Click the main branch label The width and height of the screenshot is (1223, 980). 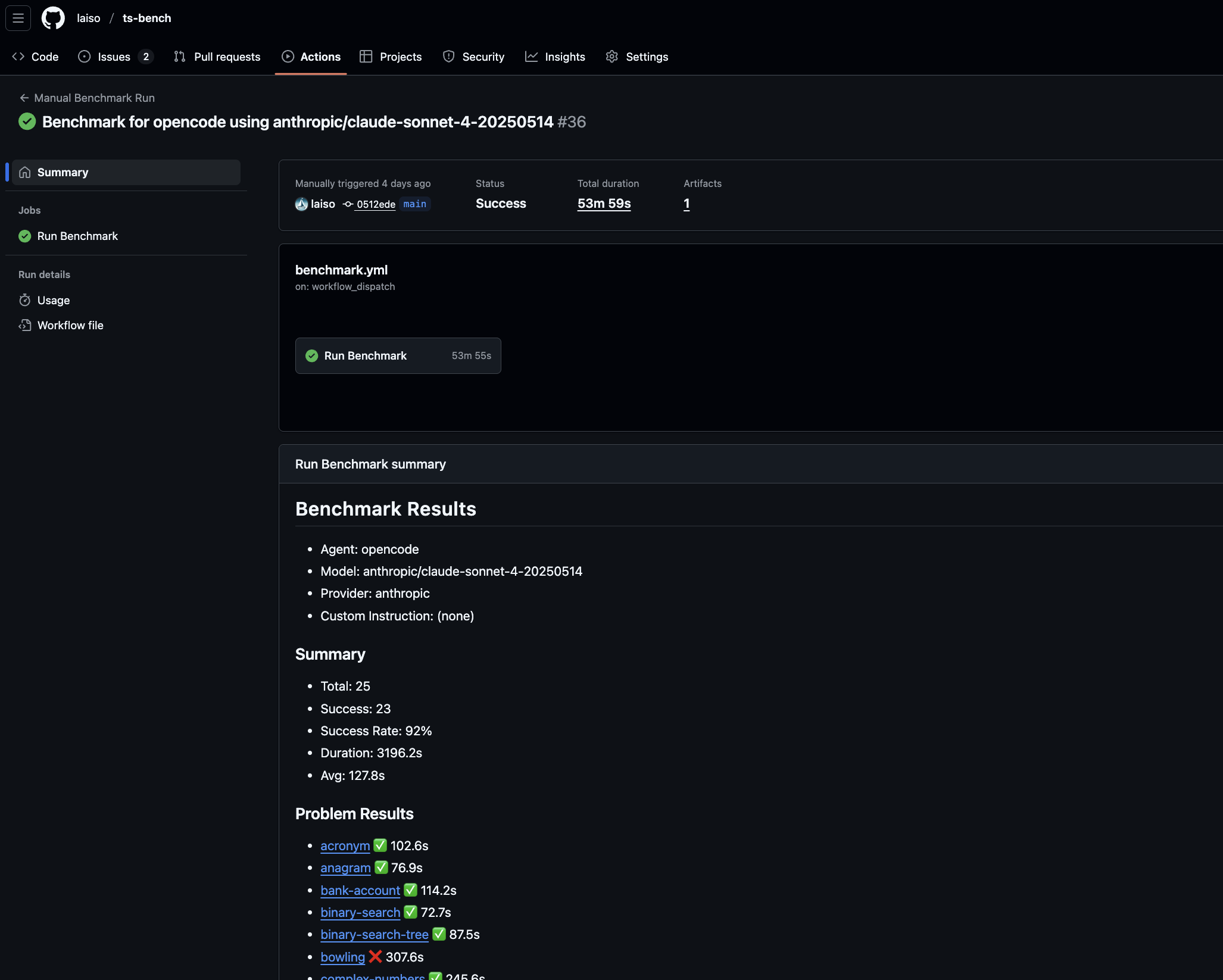pos(414,204)
